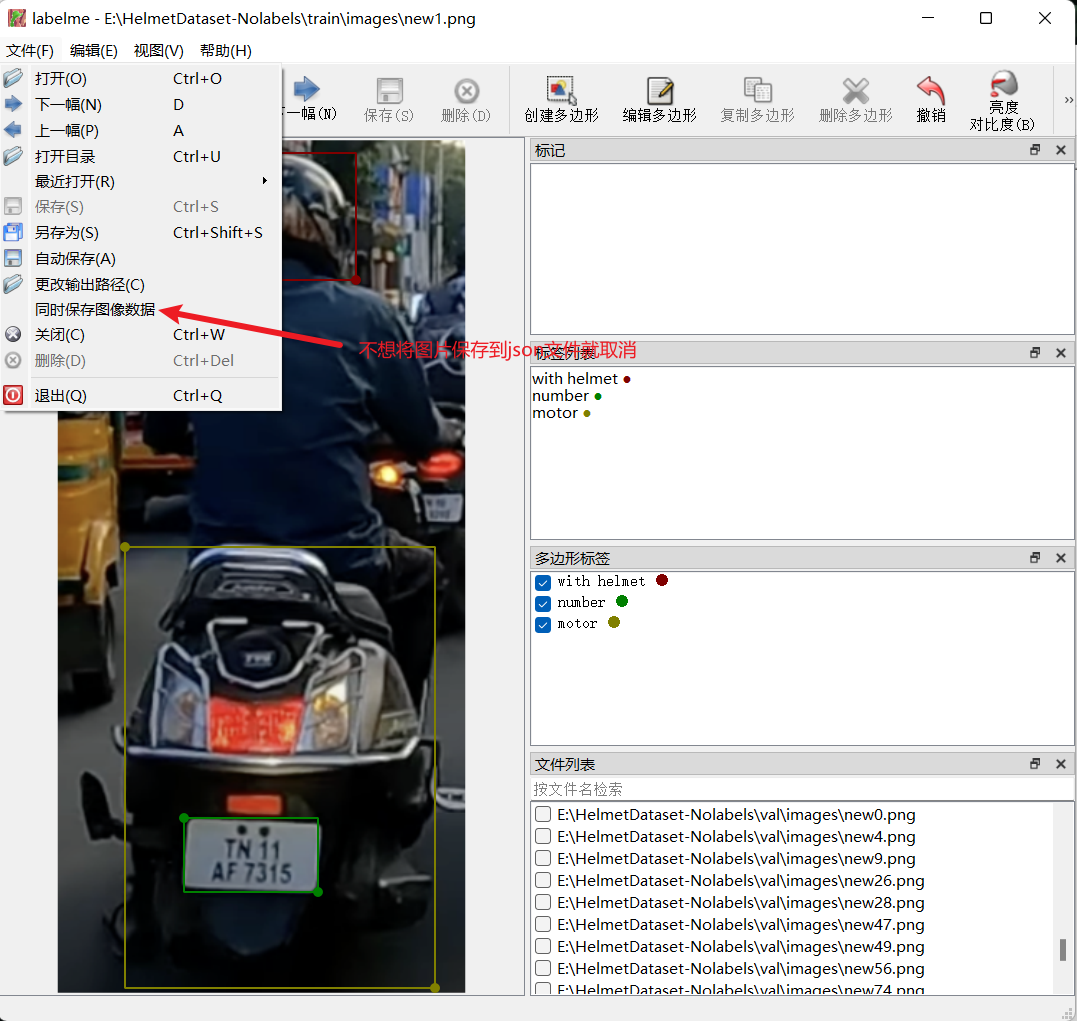Float the 文件列表 panel
This screenshot has width=1077, height=1021.
[x=1035, y=763]
